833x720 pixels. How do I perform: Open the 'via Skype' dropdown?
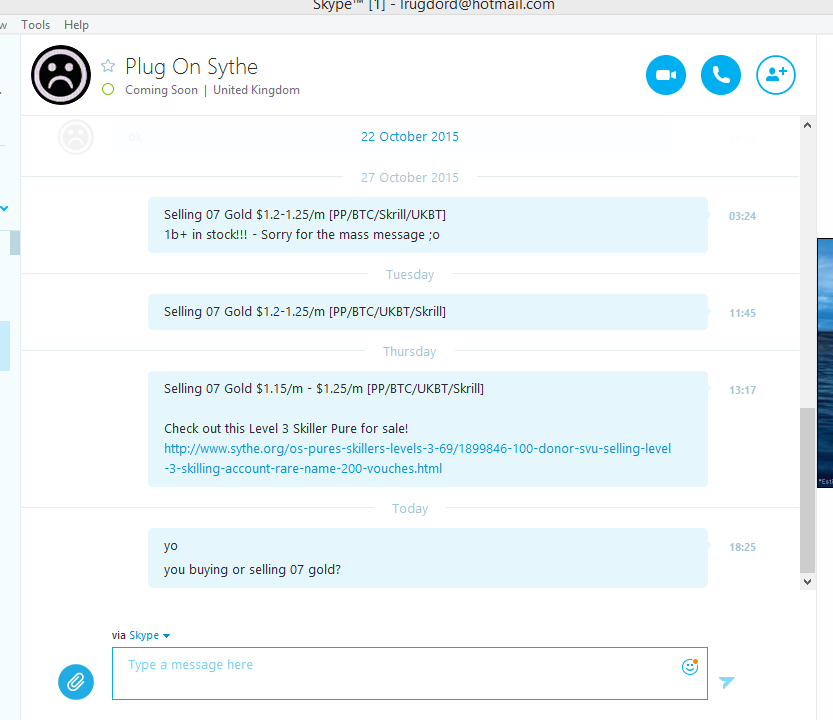(141, 635)
